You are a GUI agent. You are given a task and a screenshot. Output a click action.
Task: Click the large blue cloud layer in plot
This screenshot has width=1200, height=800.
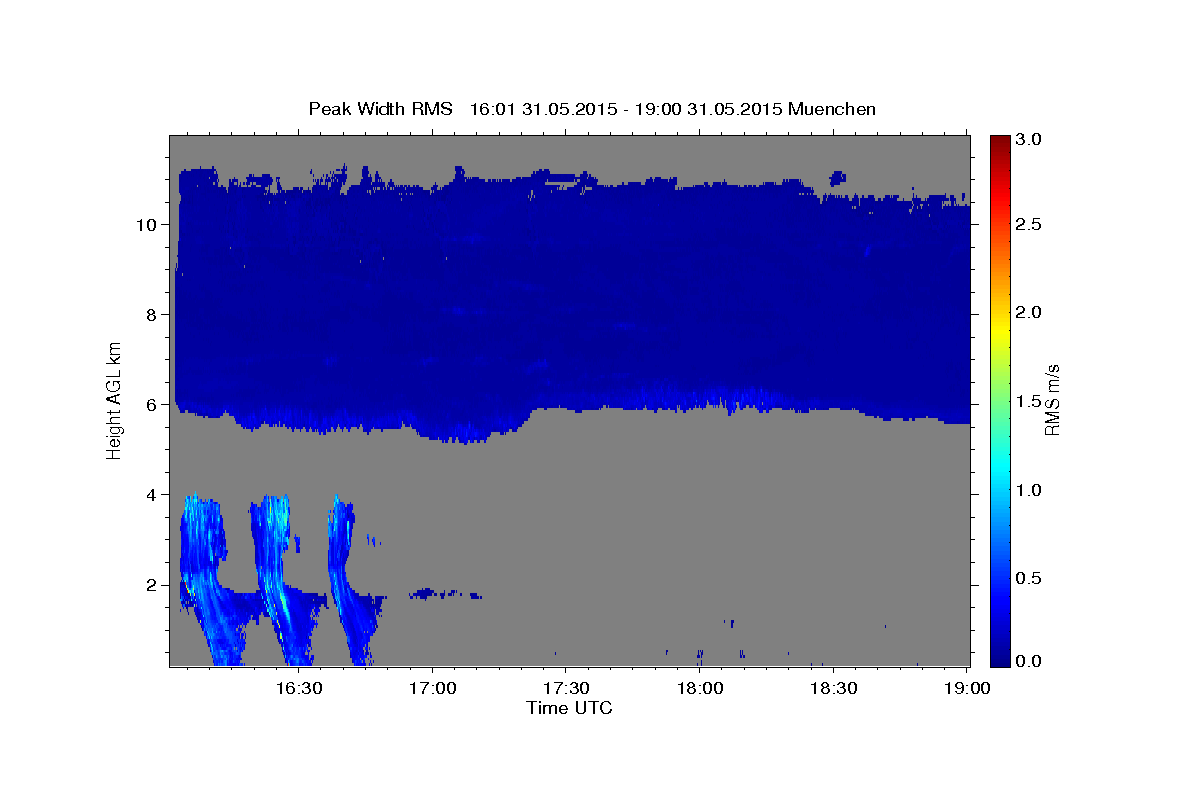tap(572, 305)
